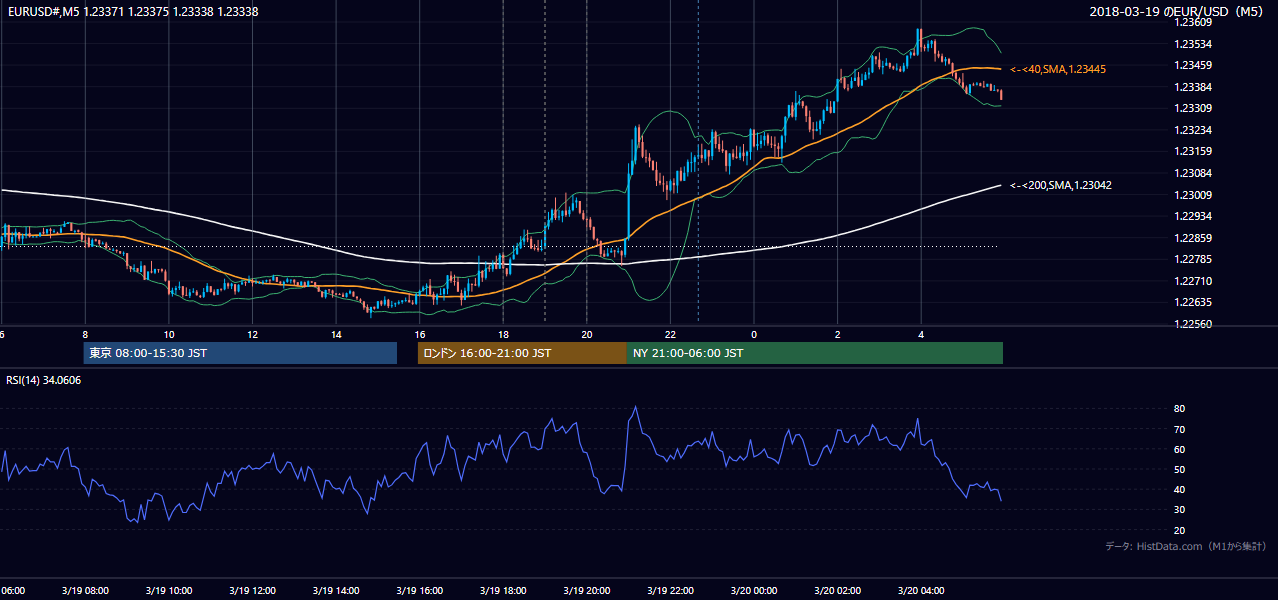Click RSI scale value 50

[x=1179, y=469]
